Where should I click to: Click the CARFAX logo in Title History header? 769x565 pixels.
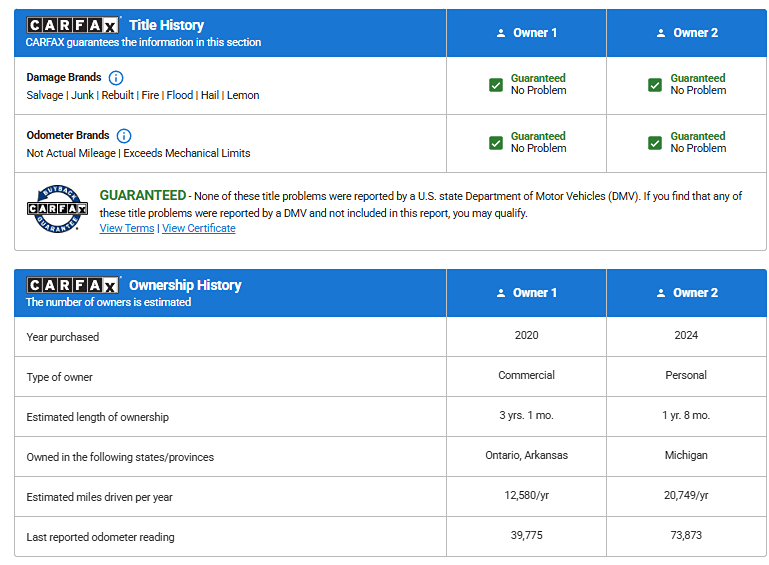[x=72, y=25]
